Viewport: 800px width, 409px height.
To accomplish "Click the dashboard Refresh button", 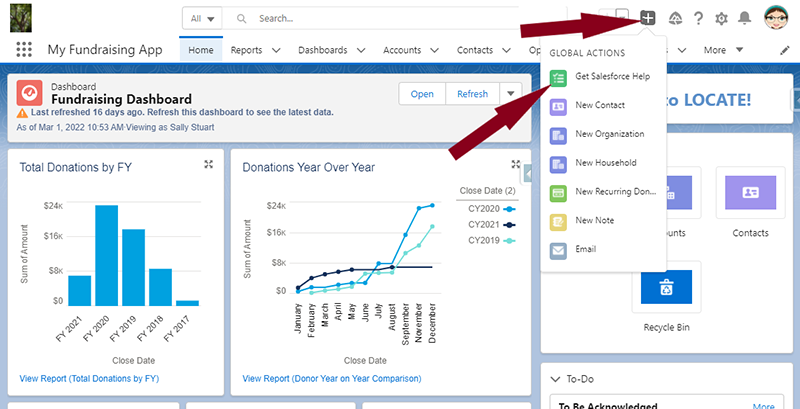I will coord(472,94).
